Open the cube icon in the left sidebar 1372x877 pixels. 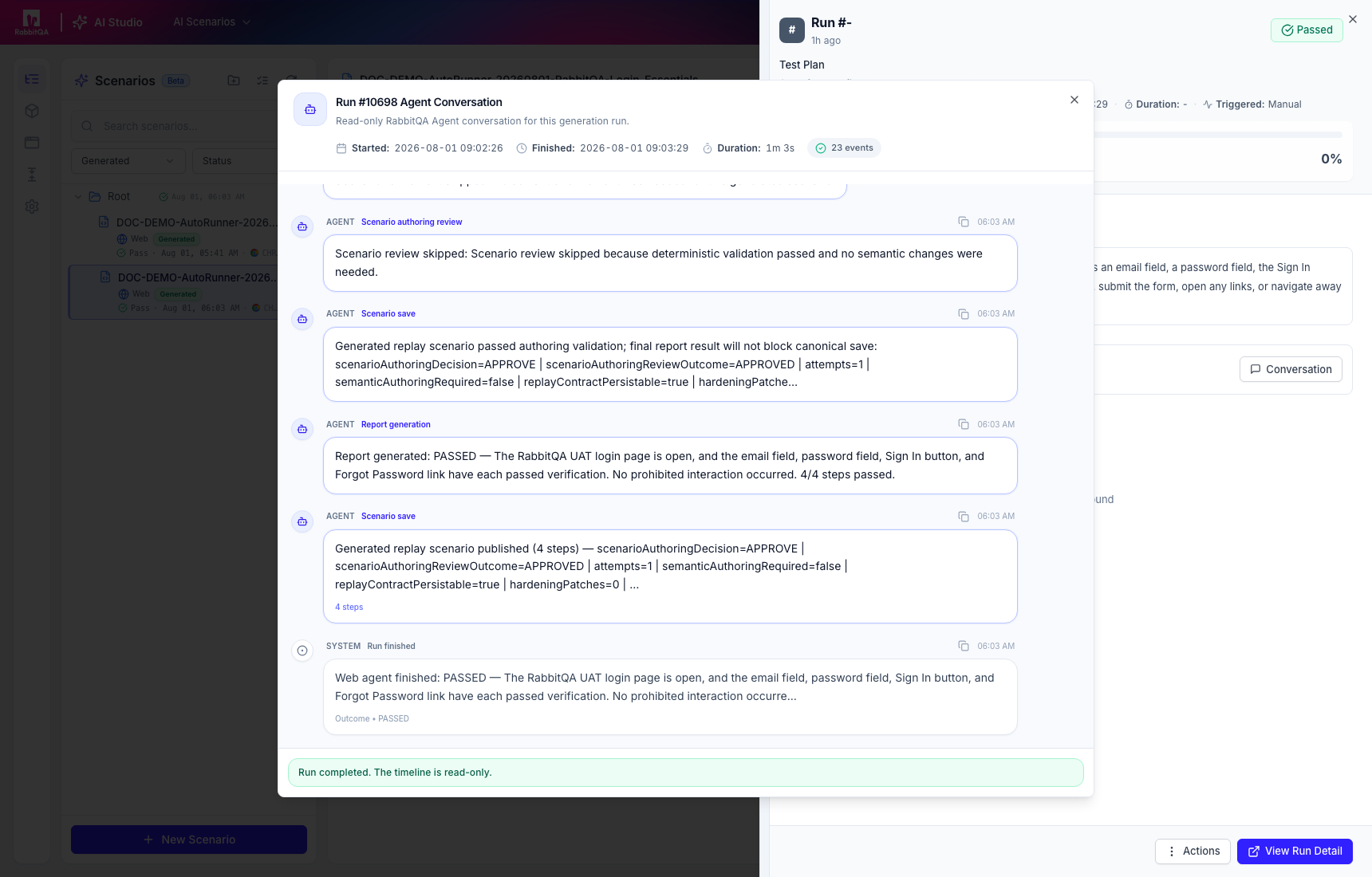coord(32,111)
